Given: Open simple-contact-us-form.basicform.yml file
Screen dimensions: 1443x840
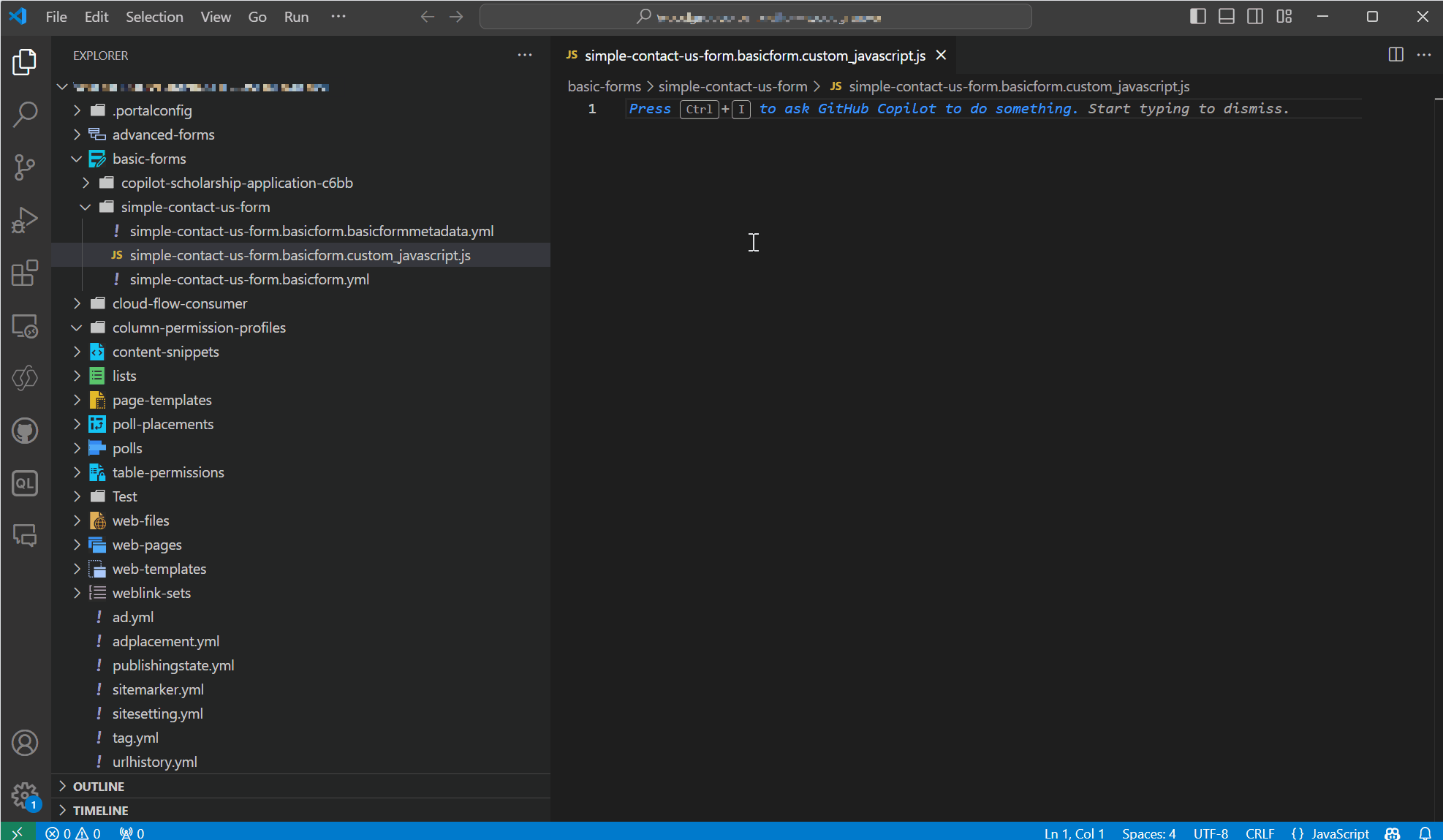Looking at the screenshot, I should tap(249, 279).
